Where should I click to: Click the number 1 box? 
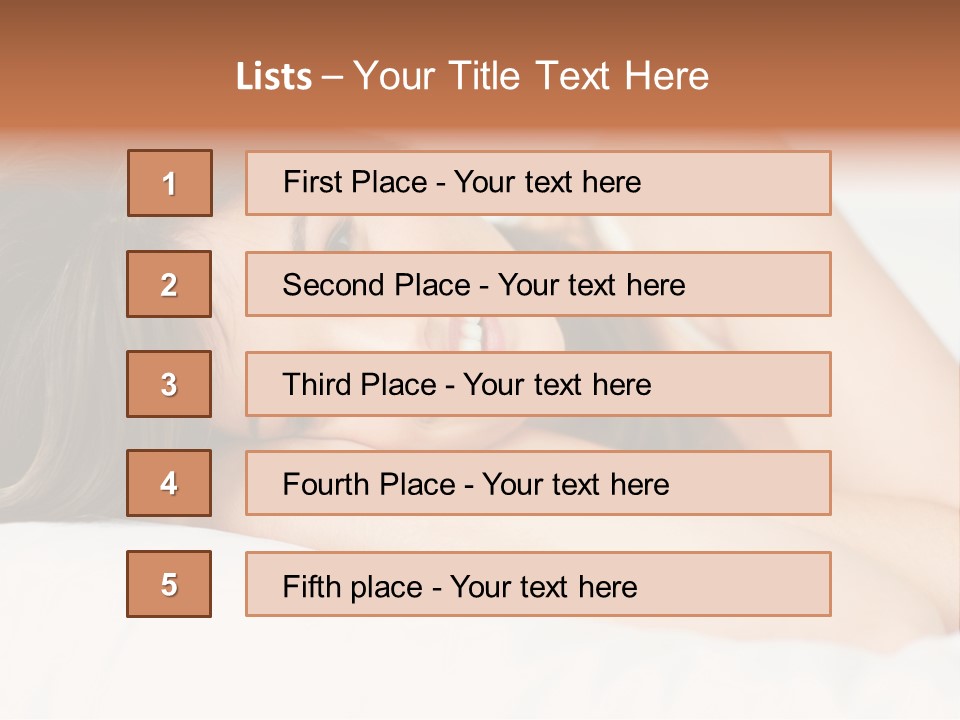click(x=169, y=183)
